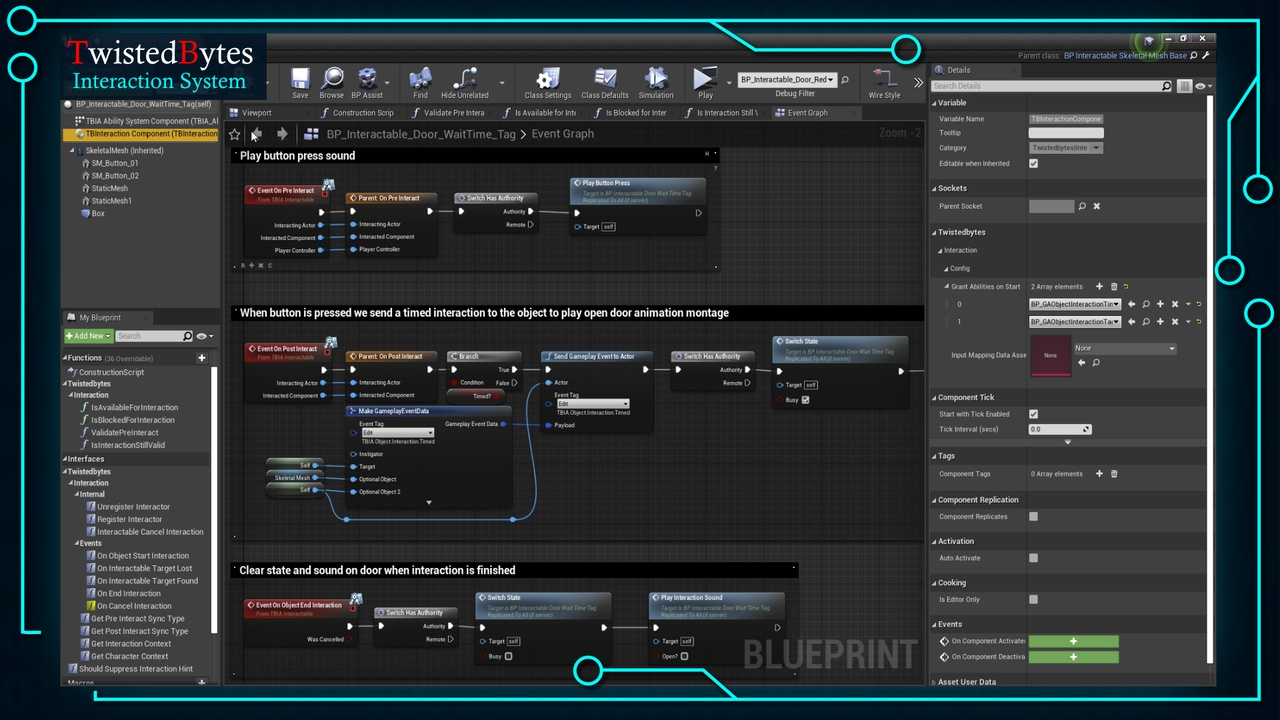Click the Add New button in My Blueprint
Viewport: 1280px width, 720px height.
(87, 336)
